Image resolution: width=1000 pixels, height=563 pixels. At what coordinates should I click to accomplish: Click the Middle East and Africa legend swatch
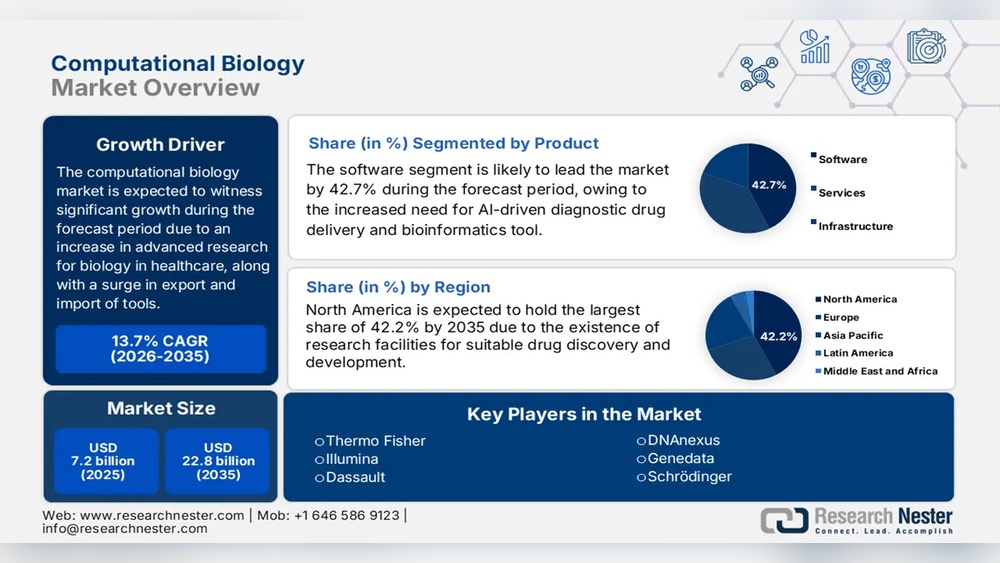pyautogui.click(x=817, y=371)
